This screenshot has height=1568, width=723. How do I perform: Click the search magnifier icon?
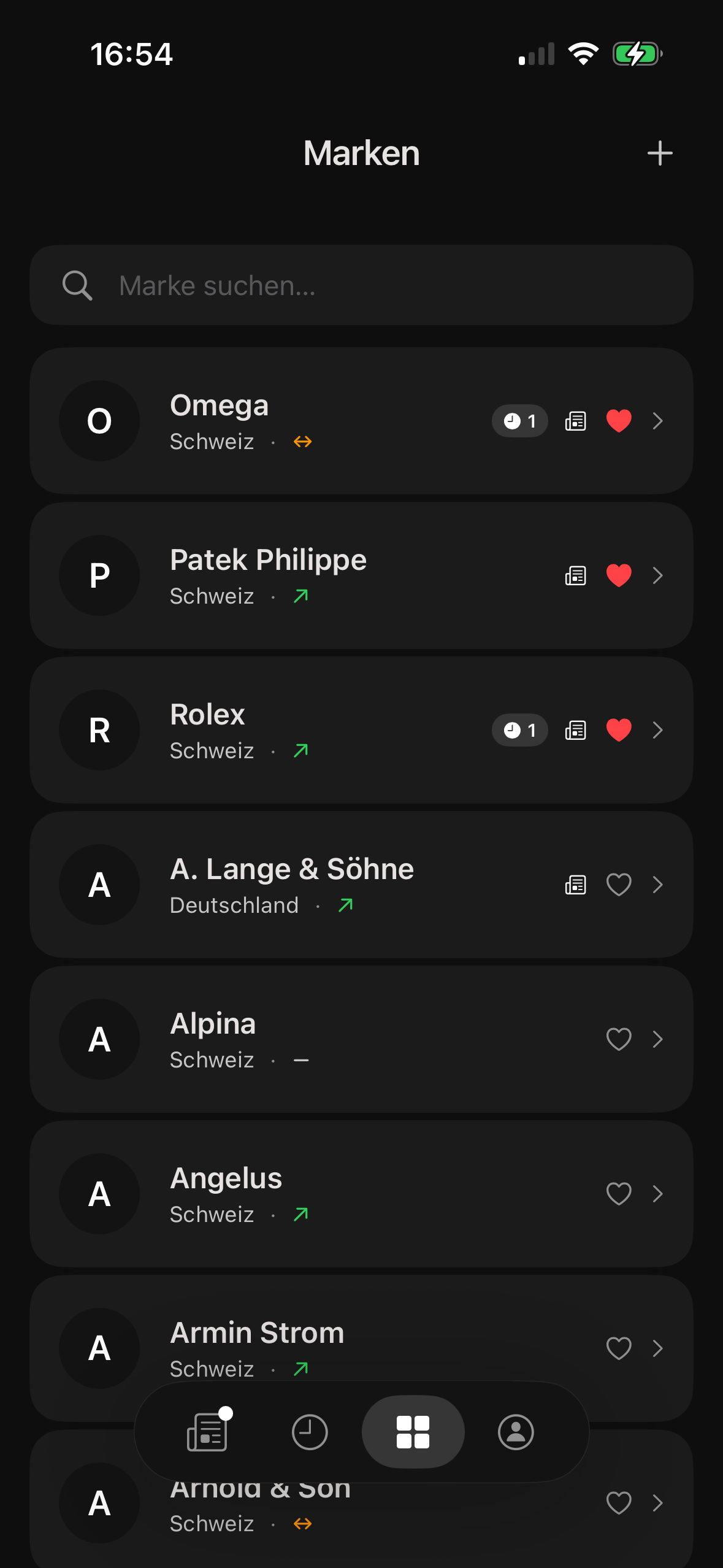tap(77, 285)
